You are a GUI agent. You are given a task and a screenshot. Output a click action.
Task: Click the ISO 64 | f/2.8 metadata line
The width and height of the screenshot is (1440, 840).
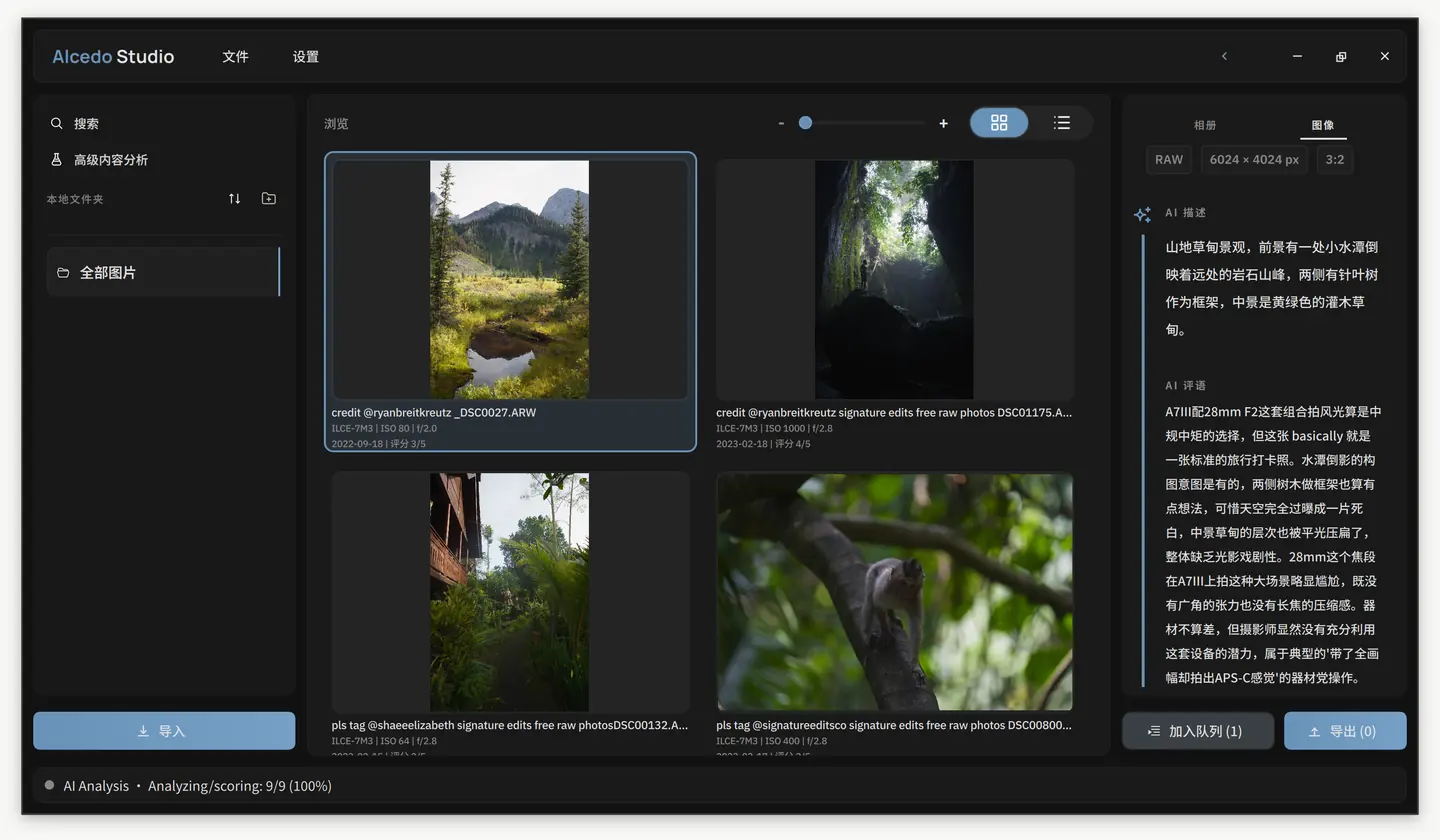click(x=384, y=741)
